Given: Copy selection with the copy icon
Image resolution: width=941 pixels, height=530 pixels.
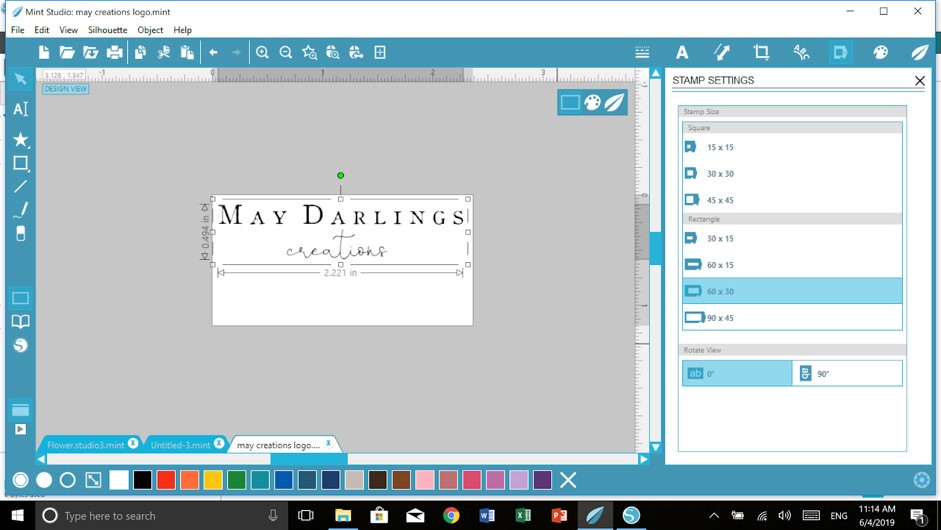Looking at the screenshot, I should 140,52.
